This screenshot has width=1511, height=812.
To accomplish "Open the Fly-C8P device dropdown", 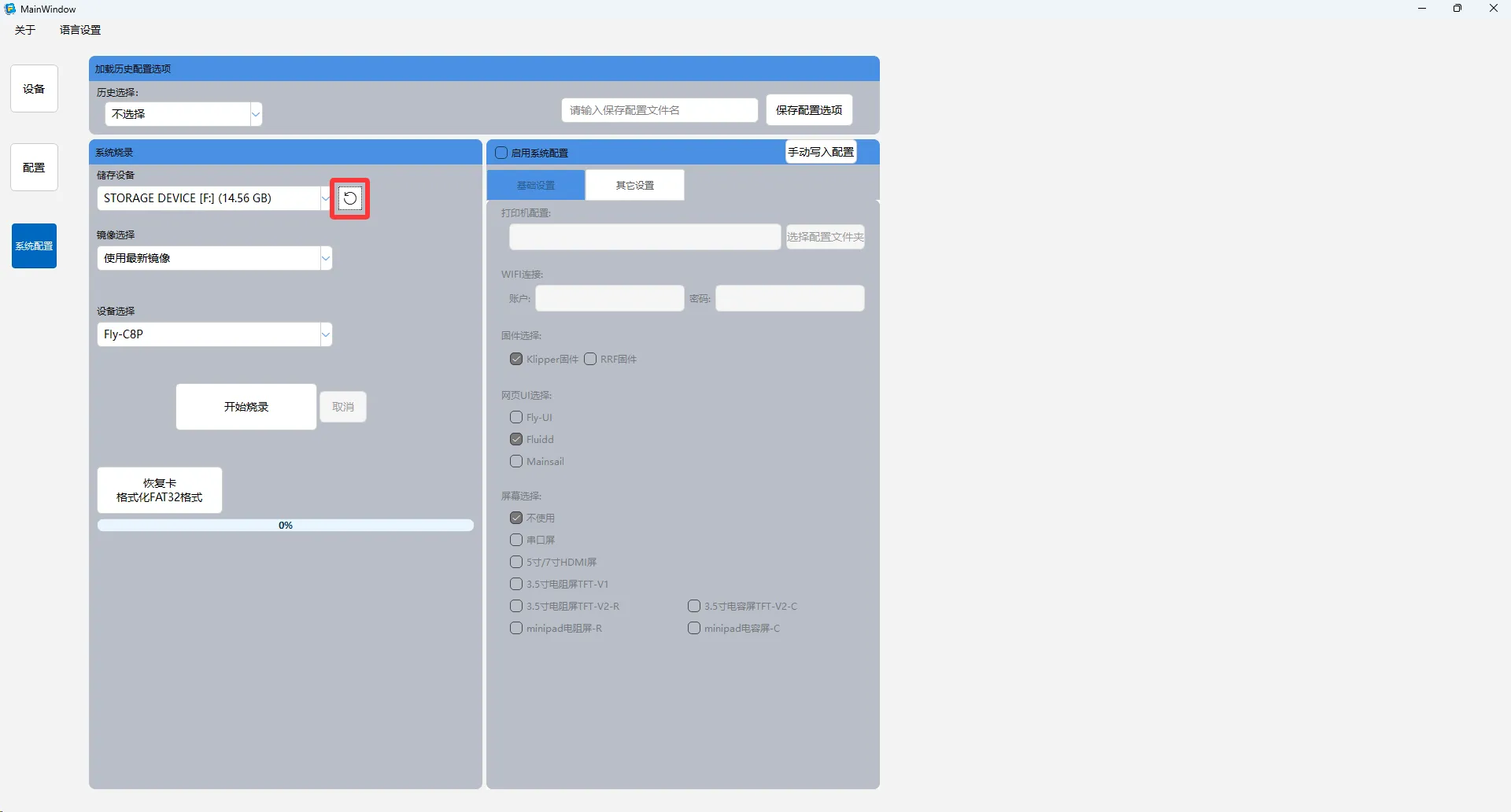I will (x=214, y=334).
